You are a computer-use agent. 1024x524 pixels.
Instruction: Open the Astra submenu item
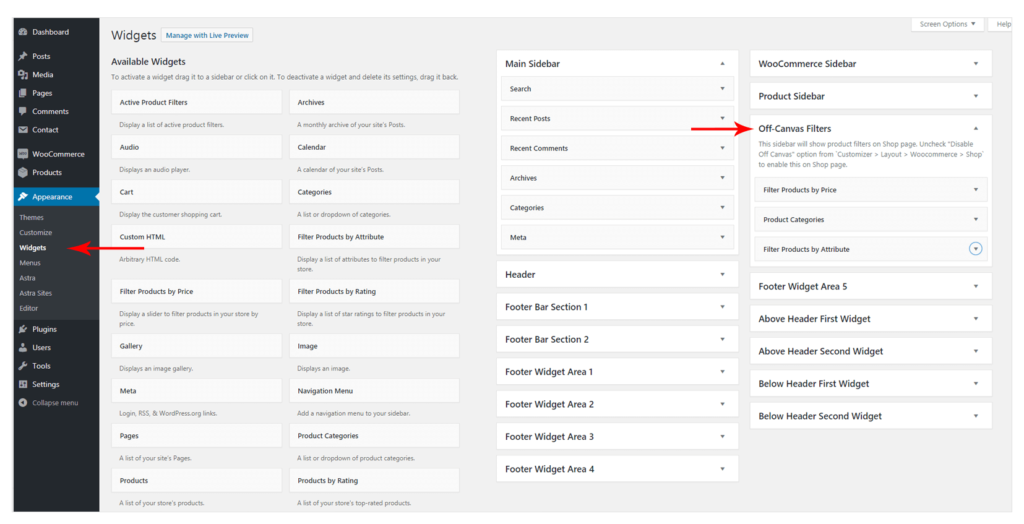tap(27, 278)
